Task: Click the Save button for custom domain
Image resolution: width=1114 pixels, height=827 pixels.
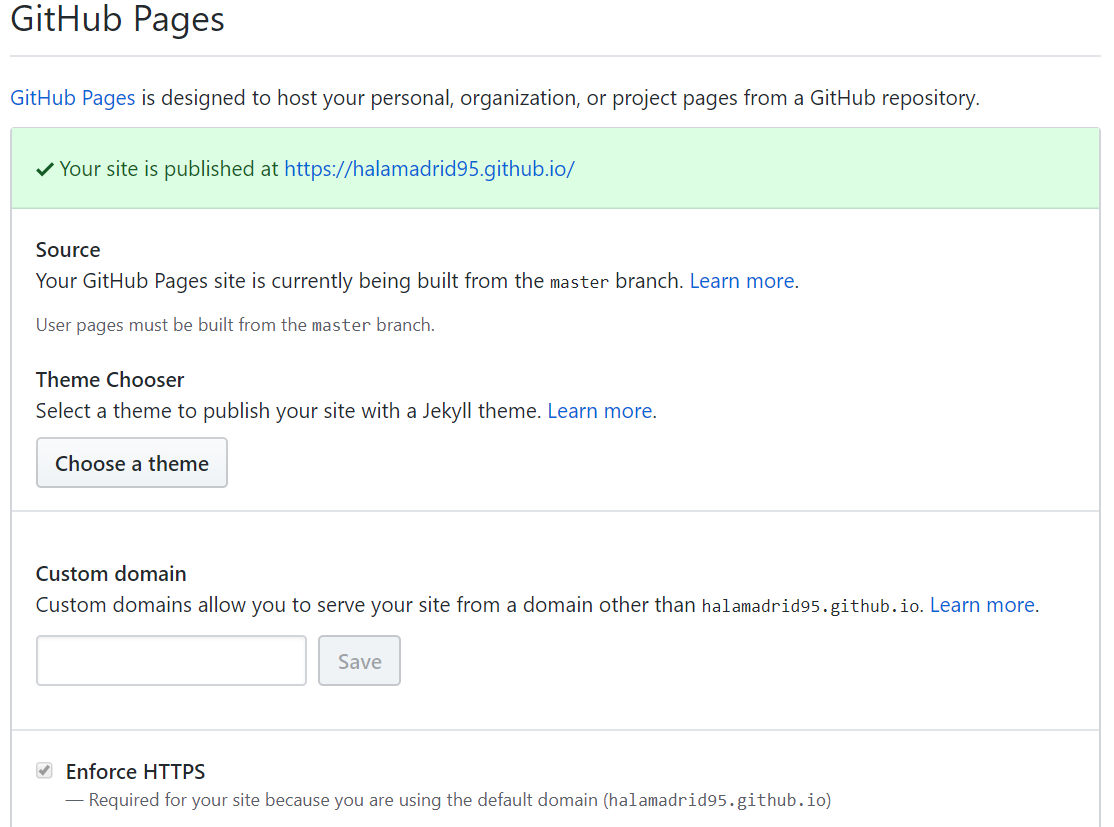Action: pos(359,661)
